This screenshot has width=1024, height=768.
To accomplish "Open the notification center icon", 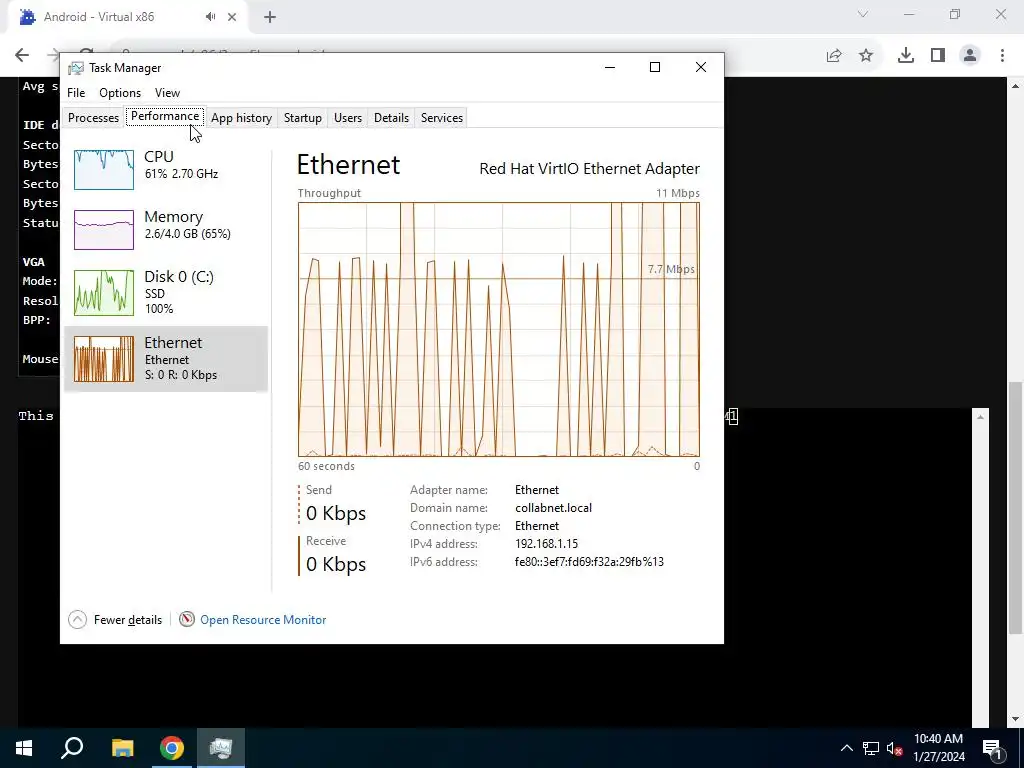I will pos(993,748).
